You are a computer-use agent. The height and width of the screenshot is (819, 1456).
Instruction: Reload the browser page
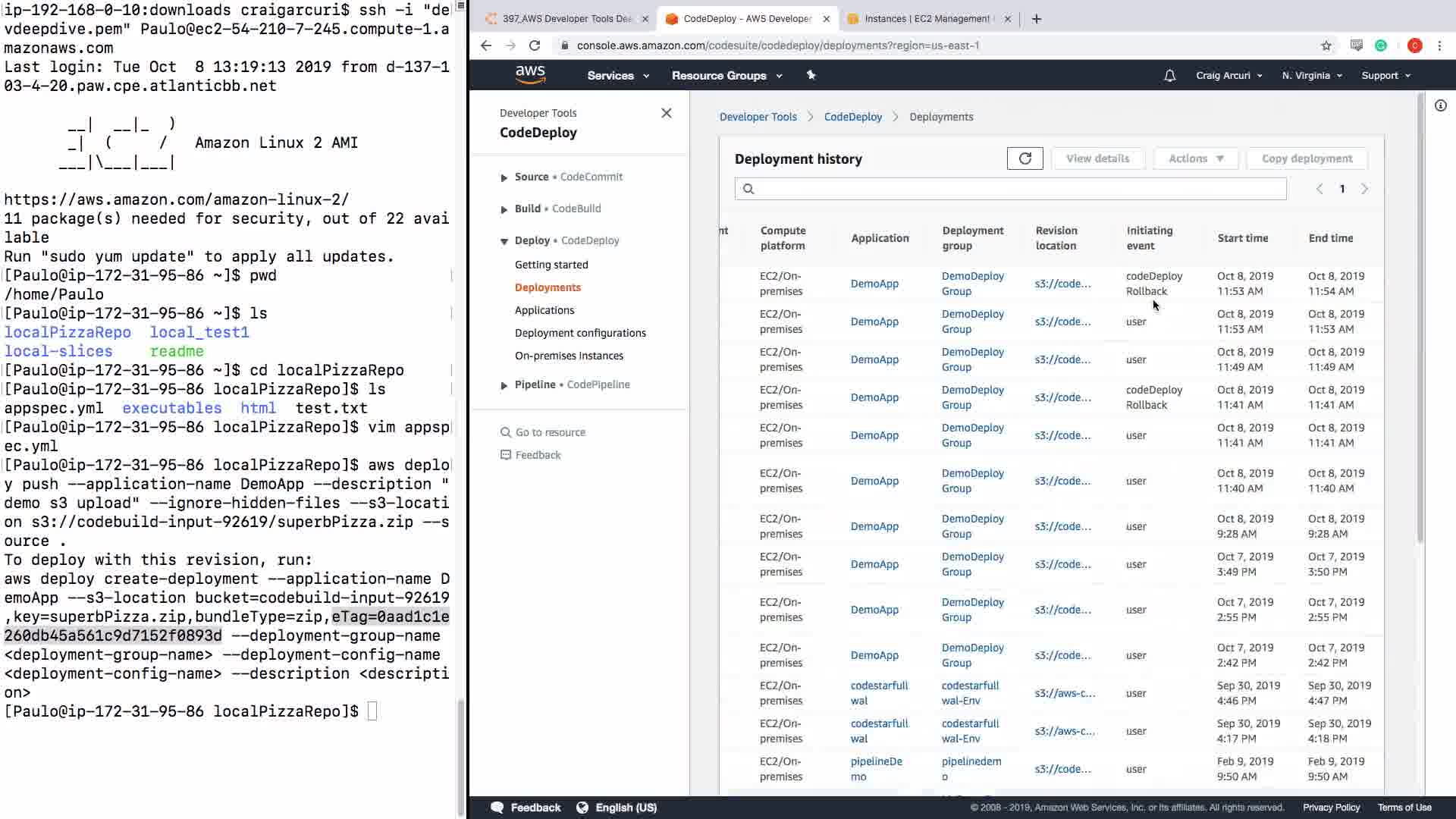tap(535, 45)
